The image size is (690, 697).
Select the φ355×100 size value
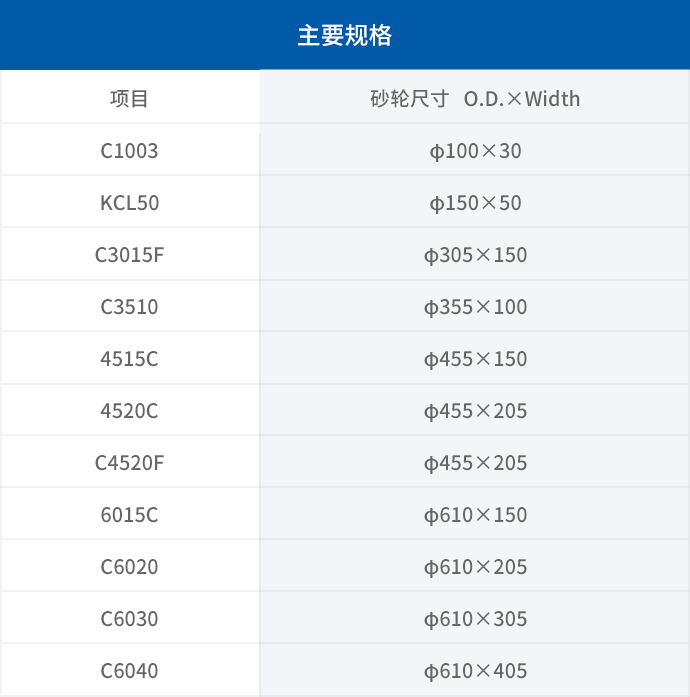click(475, 308)
